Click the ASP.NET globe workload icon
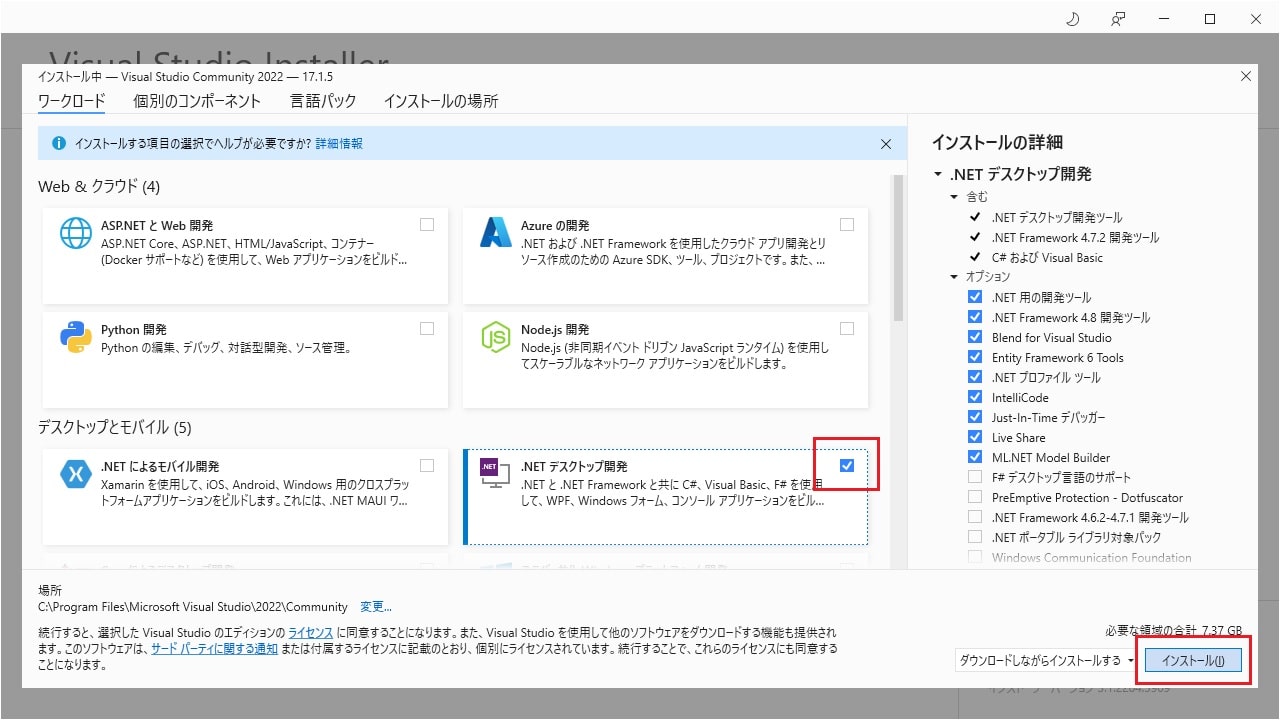Viewport: 1280px width, 720px height. (x=76, y=234)
